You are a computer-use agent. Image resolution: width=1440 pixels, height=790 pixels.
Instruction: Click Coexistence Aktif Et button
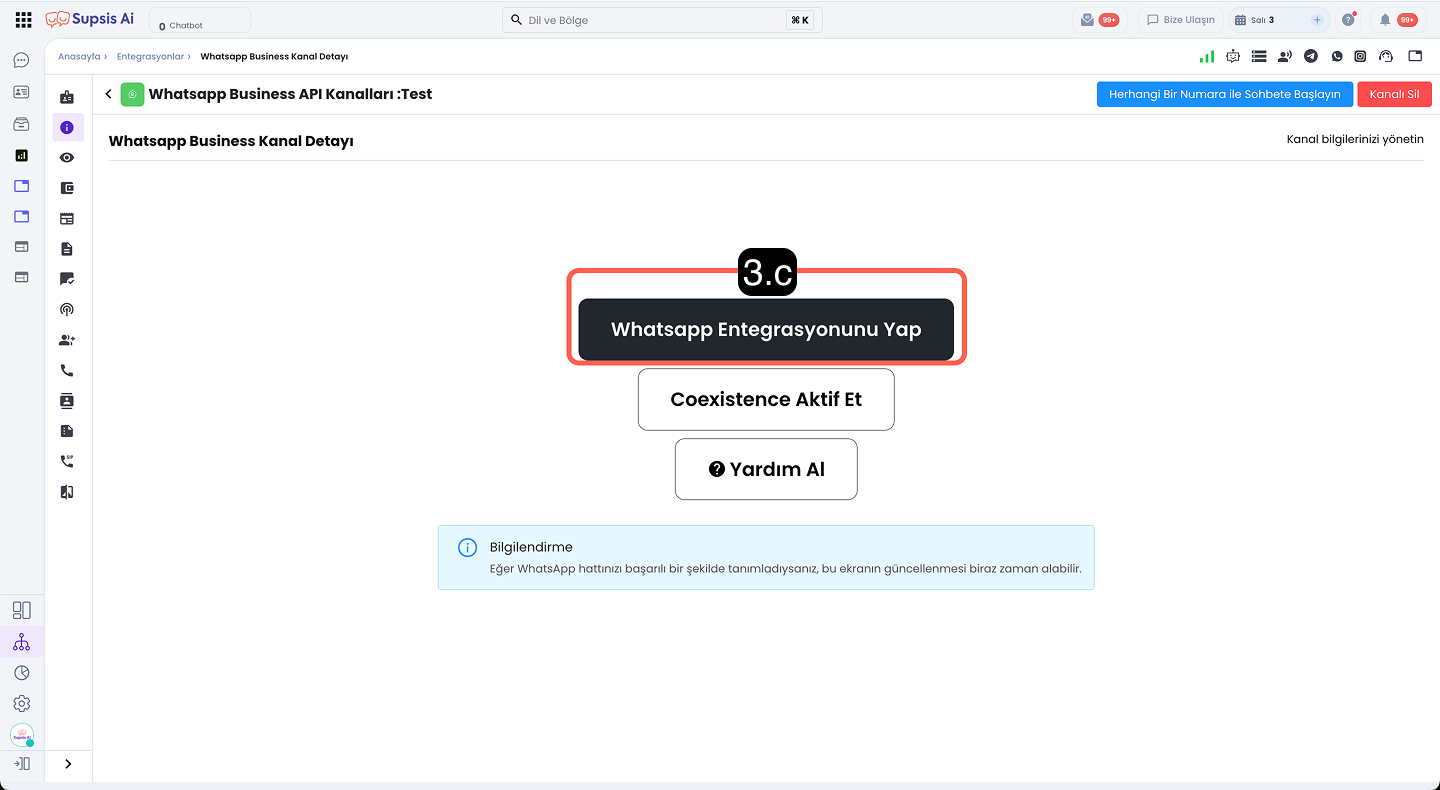point(766,399)
